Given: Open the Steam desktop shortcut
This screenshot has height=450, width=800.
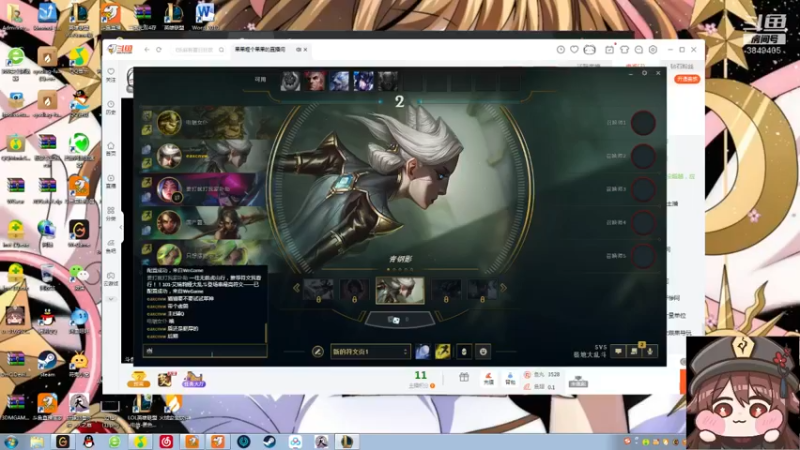Looking at the screenshot, I should (x=47, y=363).
